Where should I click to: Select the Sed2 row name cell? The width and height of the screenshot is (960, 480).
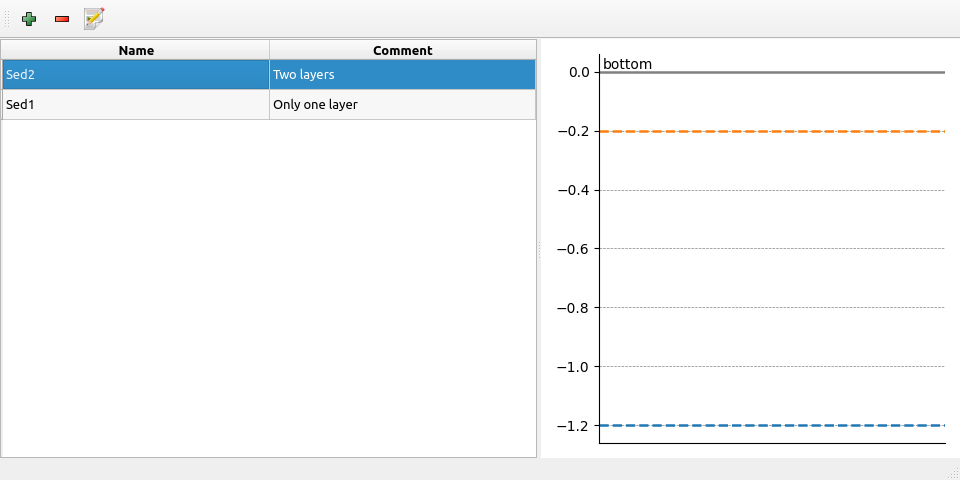(136, 74)
